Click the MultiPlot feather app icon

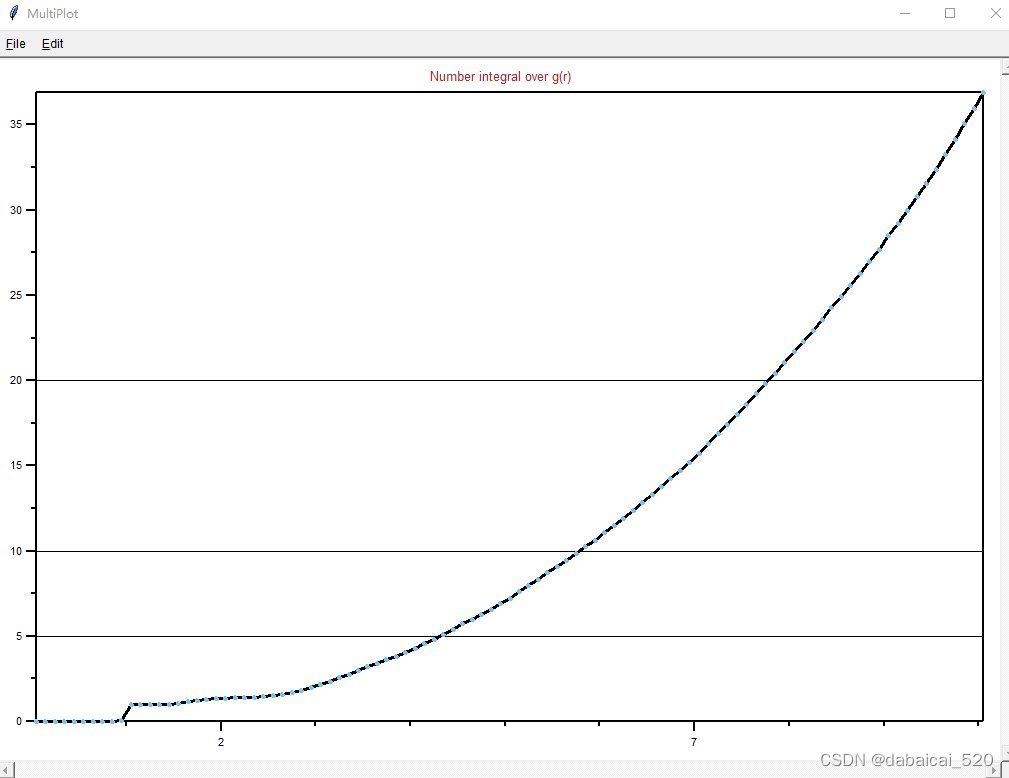tap(14, 13)
